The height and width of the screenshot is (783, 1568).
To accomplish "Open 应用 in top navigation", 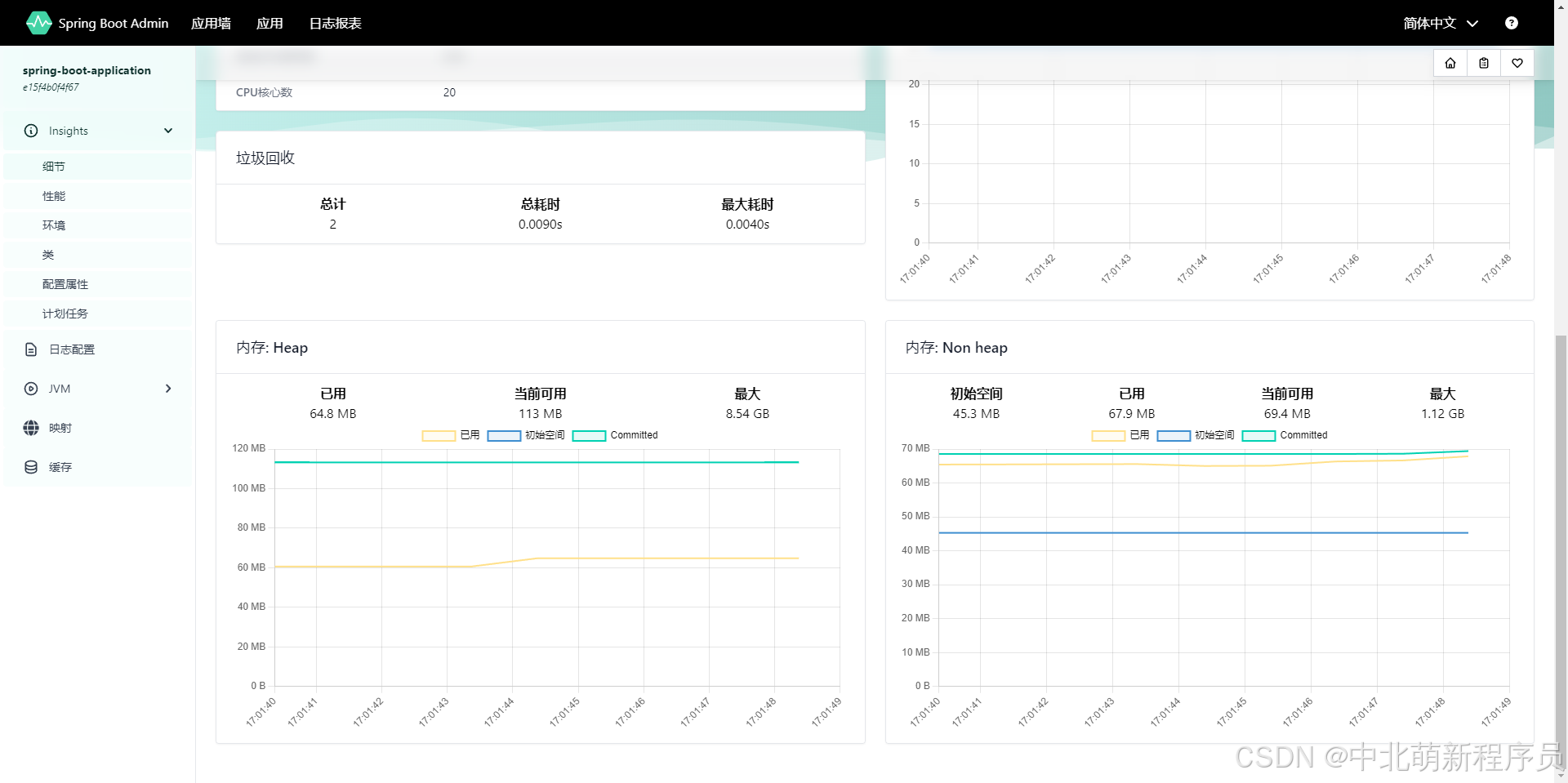I will 269,23.
